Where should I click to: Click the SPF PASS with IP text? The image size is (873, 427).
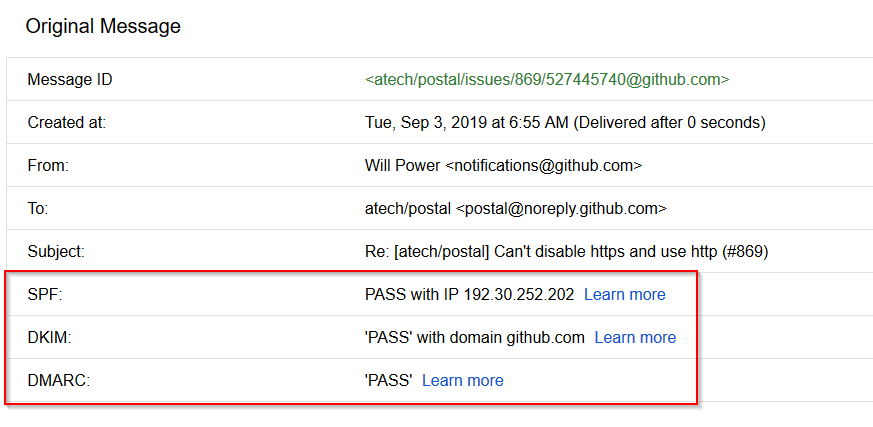pos(469,295)
